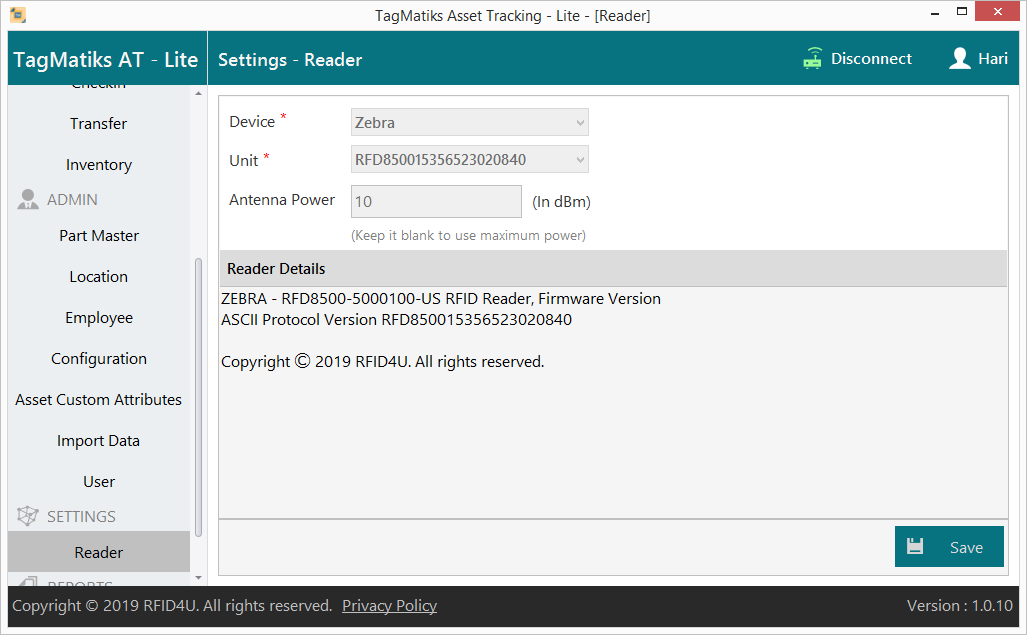This screenshot has width=1027, height=635.
Task: Click the Disconnect reader icon
Action: point(812,59)
